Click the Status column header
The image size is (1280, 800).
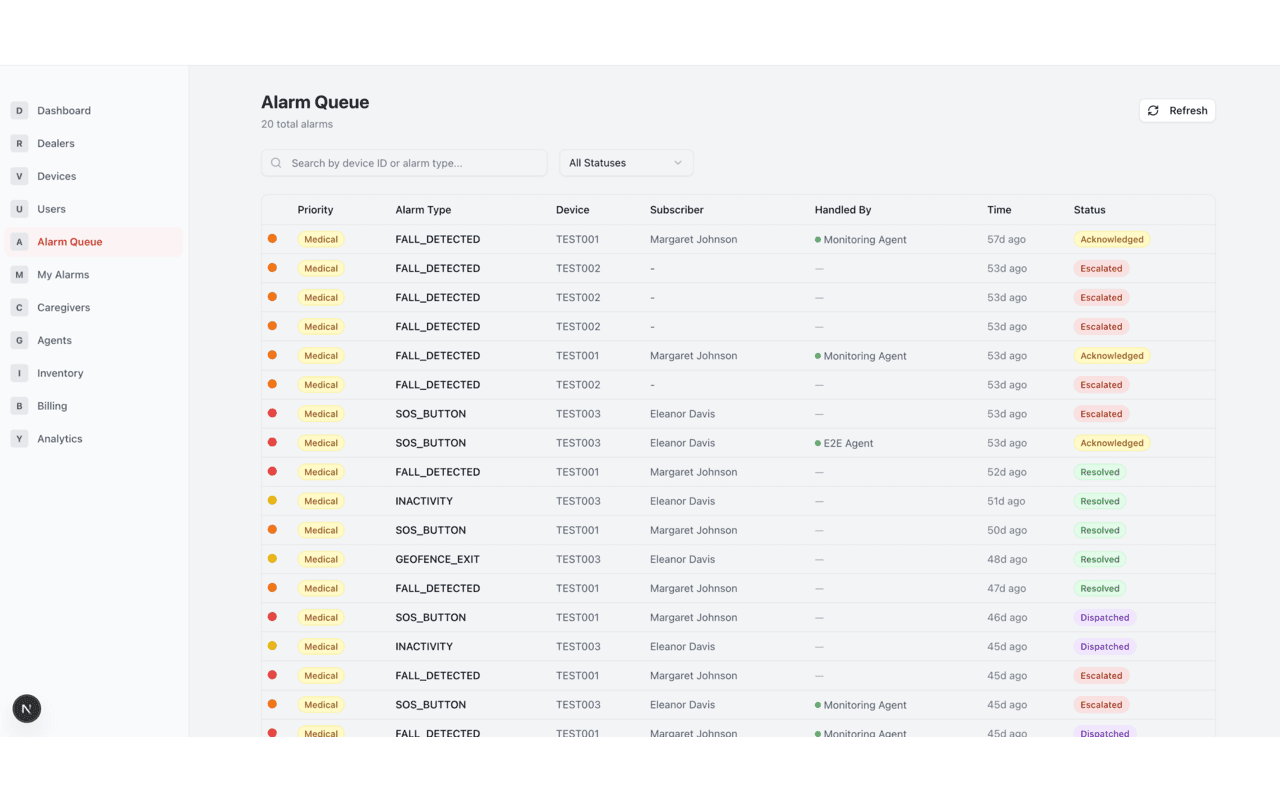pos(1090,210)
